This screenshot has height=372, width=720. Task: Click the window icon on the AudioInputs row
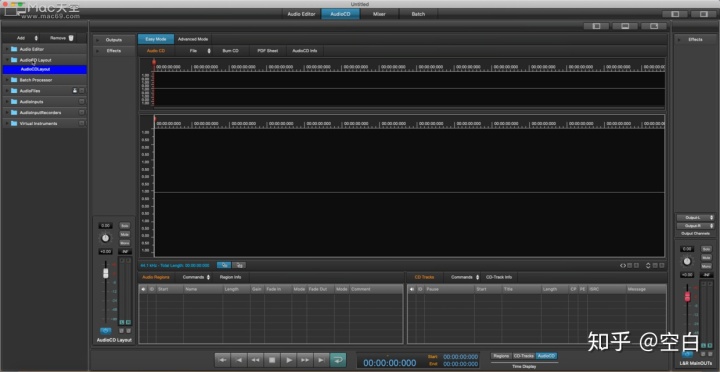[82, 101]
